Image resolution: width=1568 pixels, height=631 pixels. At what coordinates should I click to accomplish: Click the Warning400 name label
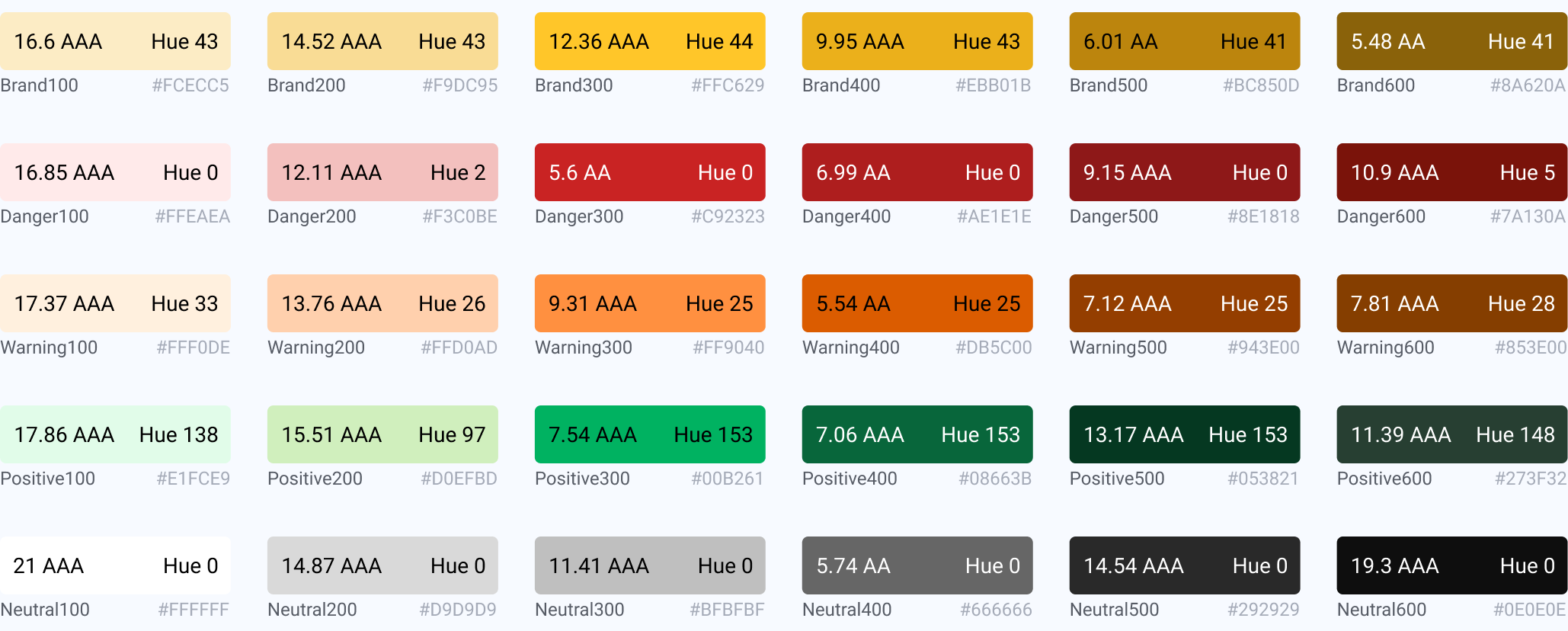pyautogui.click(x=850, y=348)
